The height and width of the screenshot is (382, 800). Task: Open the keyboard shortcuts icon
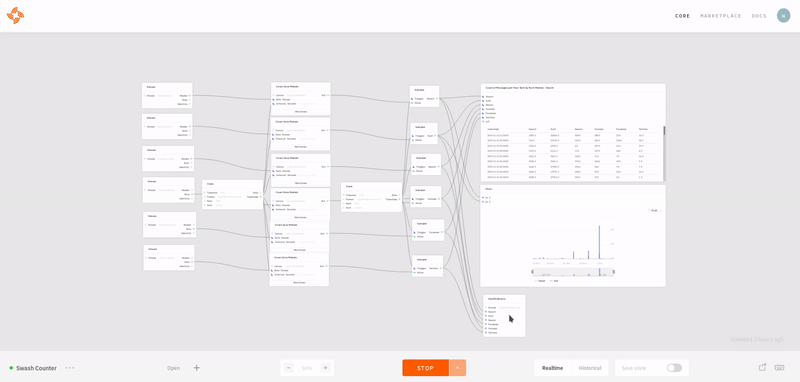click(779, 367)
